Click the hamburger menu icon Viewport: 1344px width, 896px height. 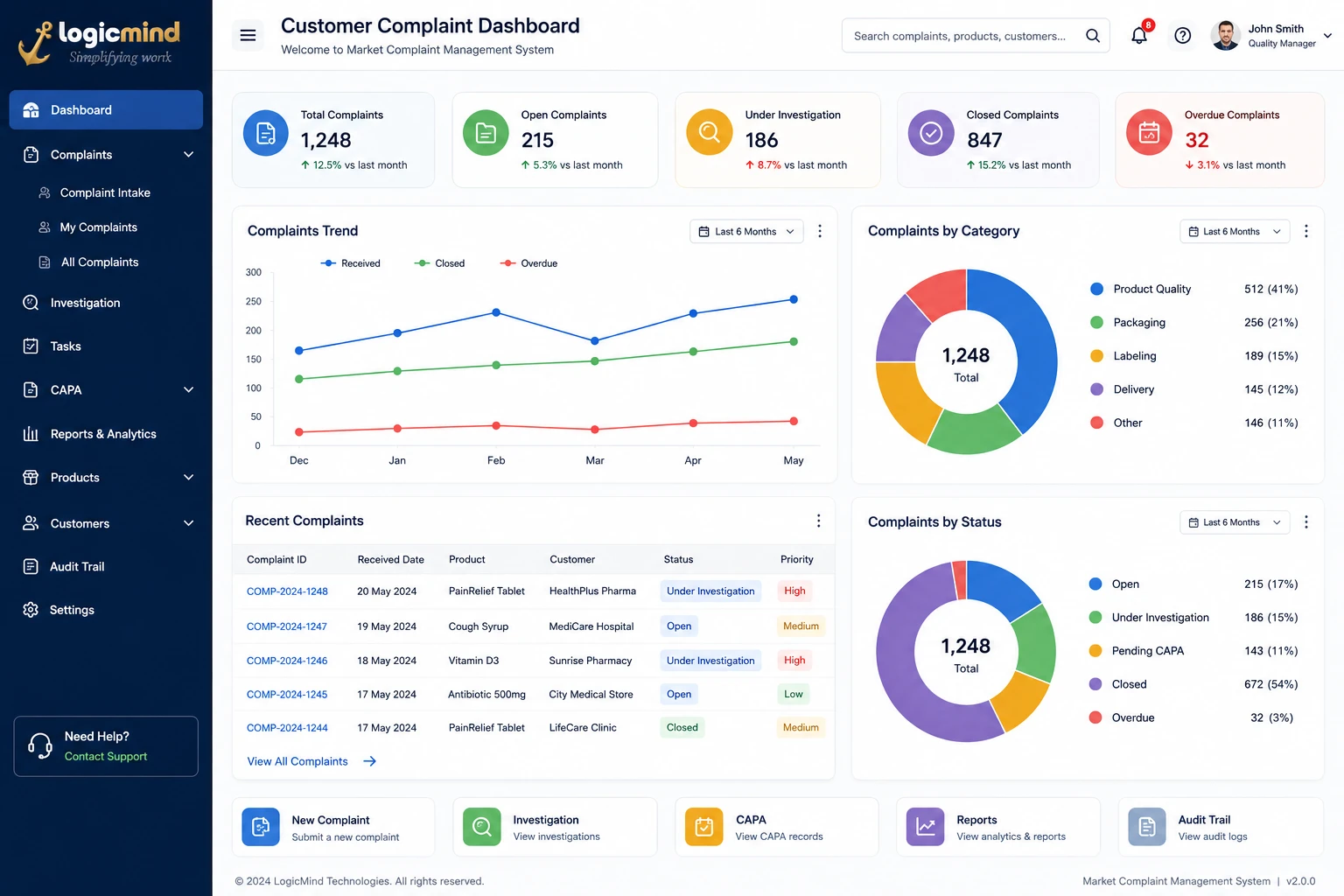248,35
